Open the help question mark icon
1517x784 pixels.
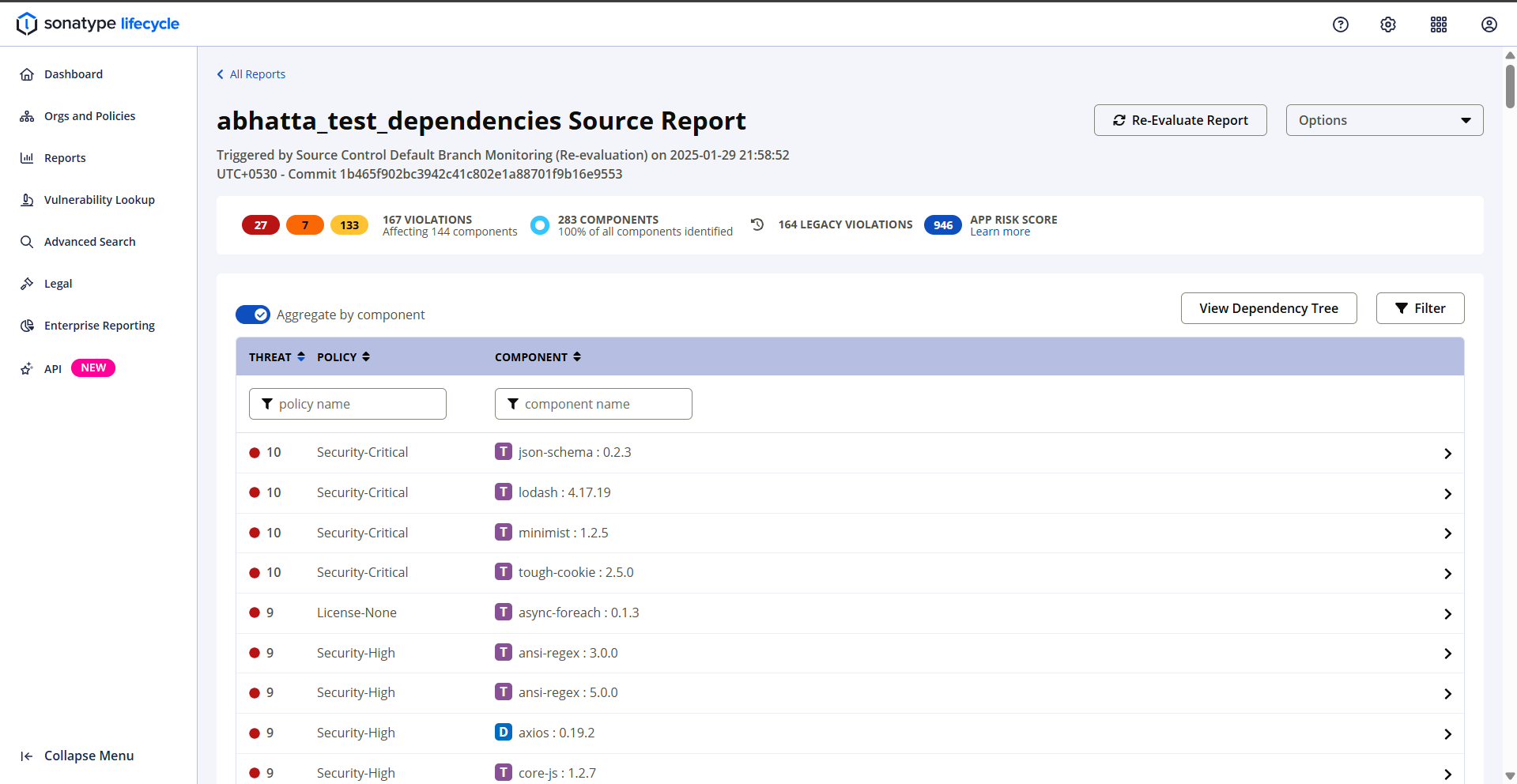click(x=1341, y=24)
